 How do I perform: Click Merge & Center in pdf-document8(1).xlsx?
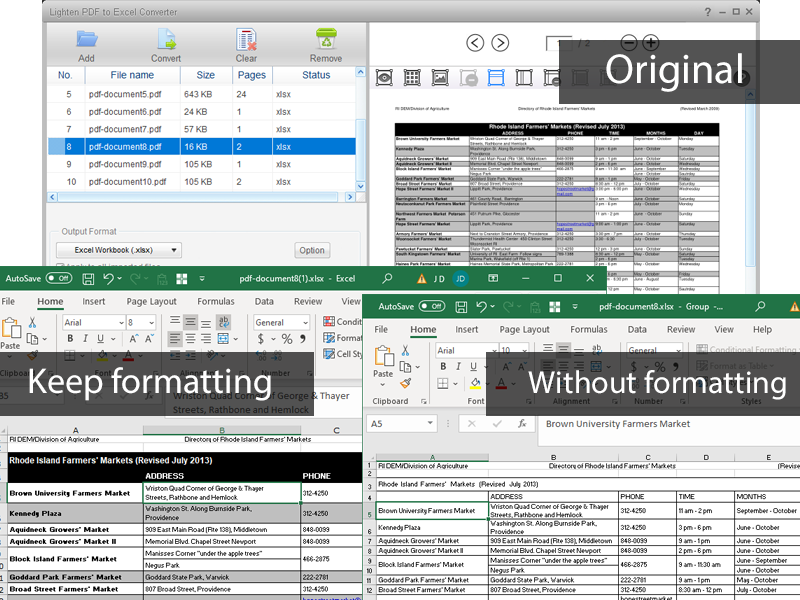[x=223, y=338]
